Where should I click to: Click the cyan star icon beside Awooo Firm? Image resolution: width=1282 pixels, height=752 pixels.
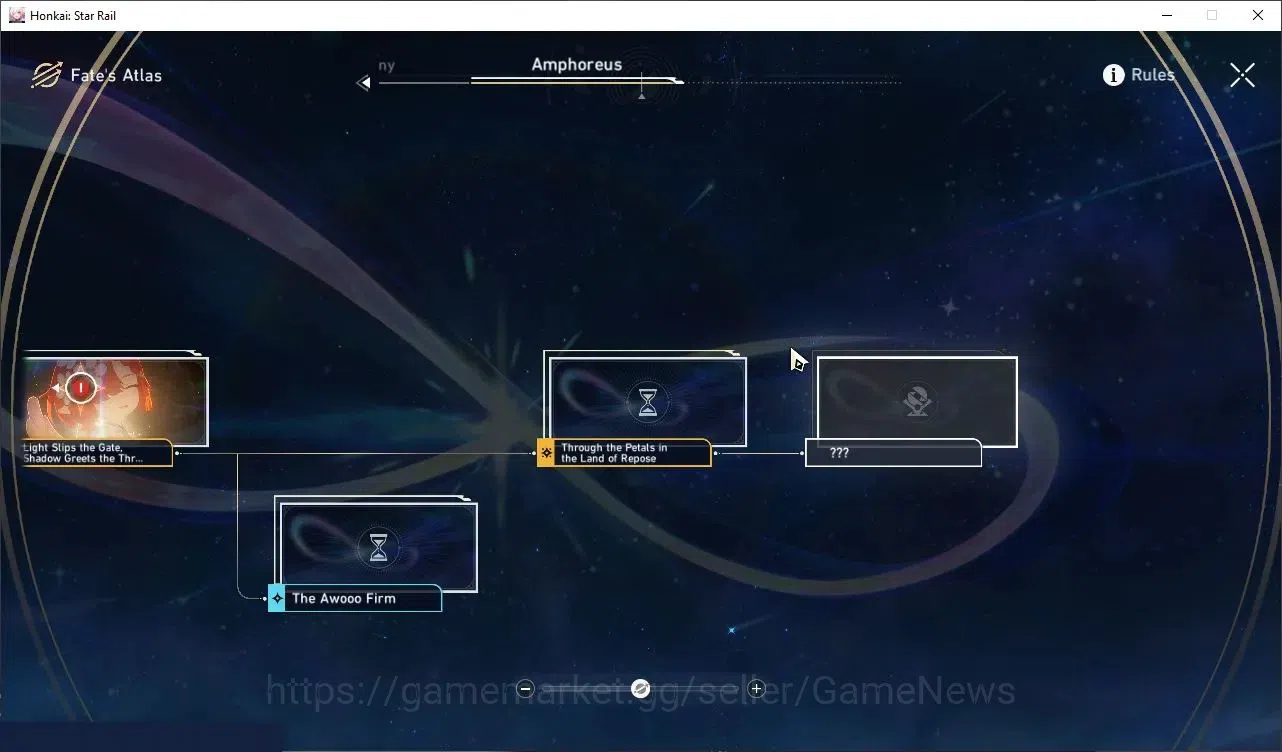point(277,598)
